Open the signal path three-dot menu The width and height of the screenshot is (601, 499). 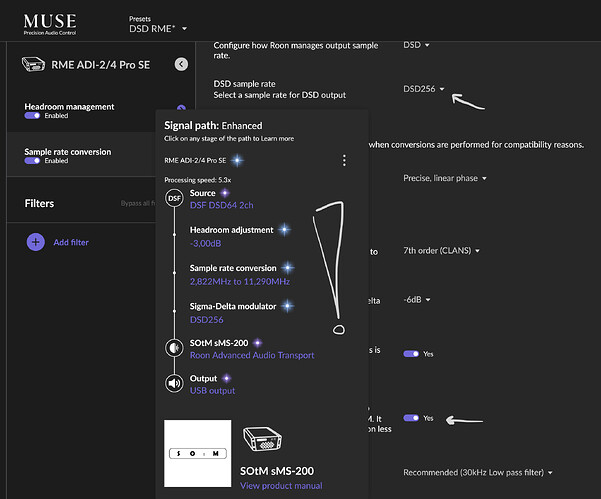coord(344,160)
